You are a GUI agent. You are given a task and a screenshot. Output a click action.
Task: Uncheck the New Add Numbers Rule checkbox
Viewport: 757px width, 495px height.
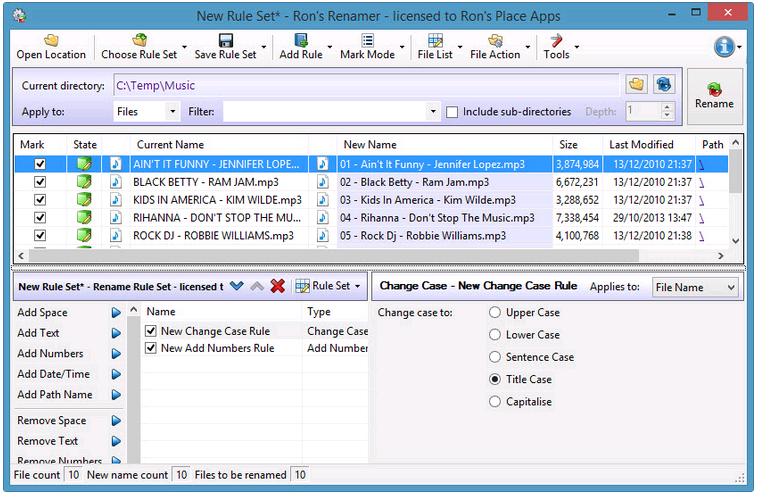pyautogui.click(x=151, y=348)
